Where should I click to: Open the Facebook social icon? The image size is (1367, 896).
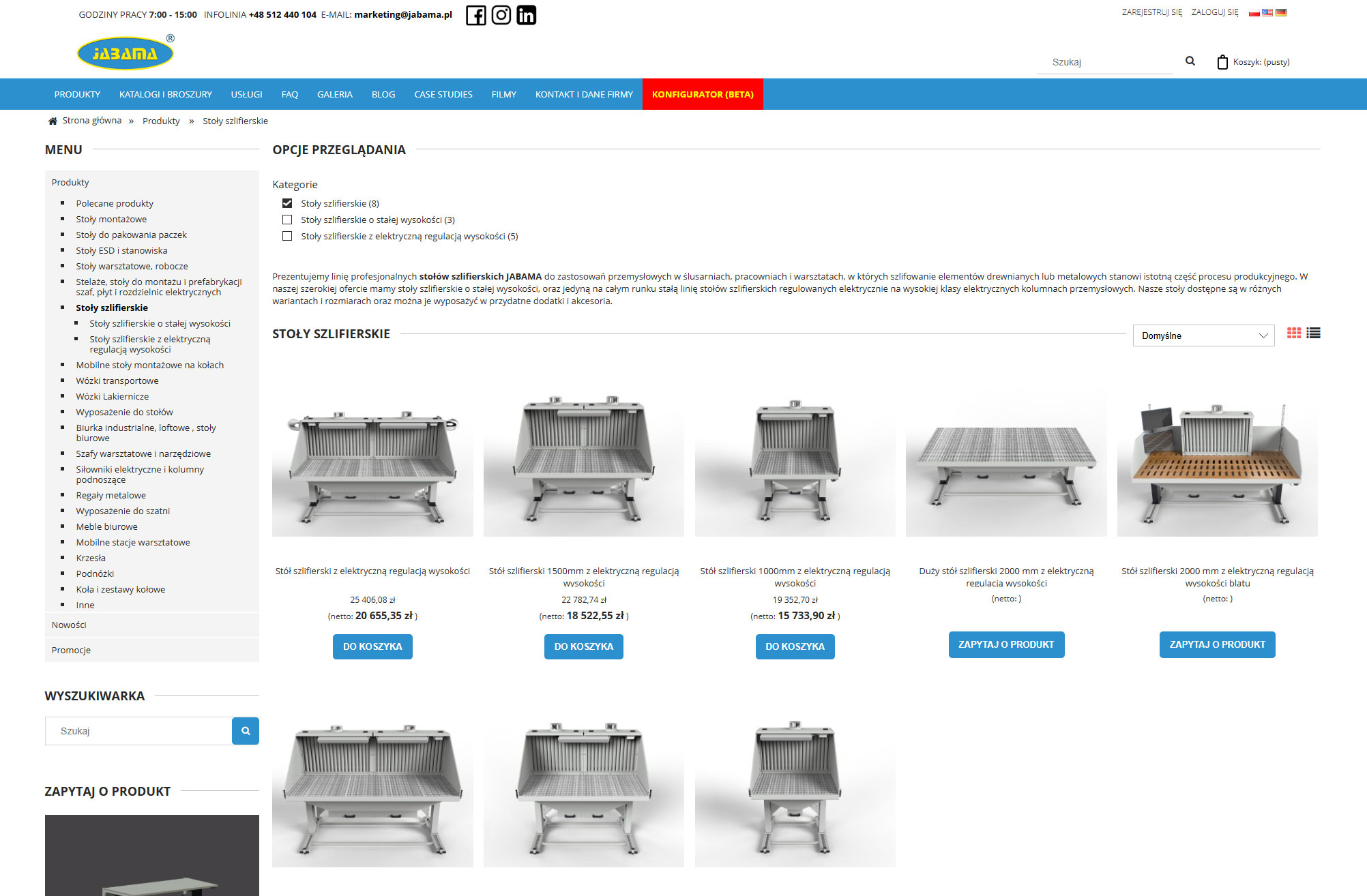475,15
